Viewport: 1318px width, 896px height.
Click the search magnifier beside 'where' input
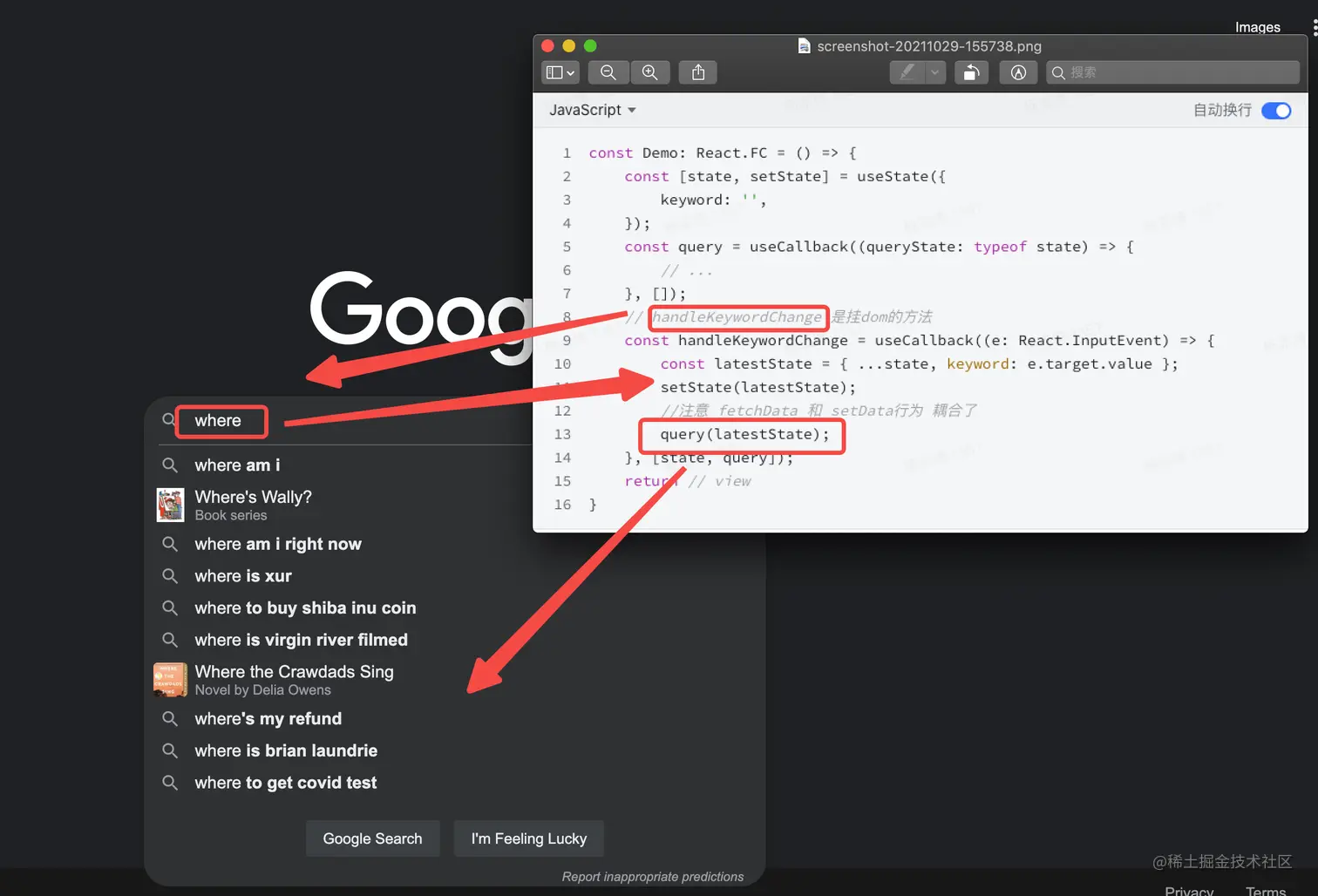pos(169,420)
